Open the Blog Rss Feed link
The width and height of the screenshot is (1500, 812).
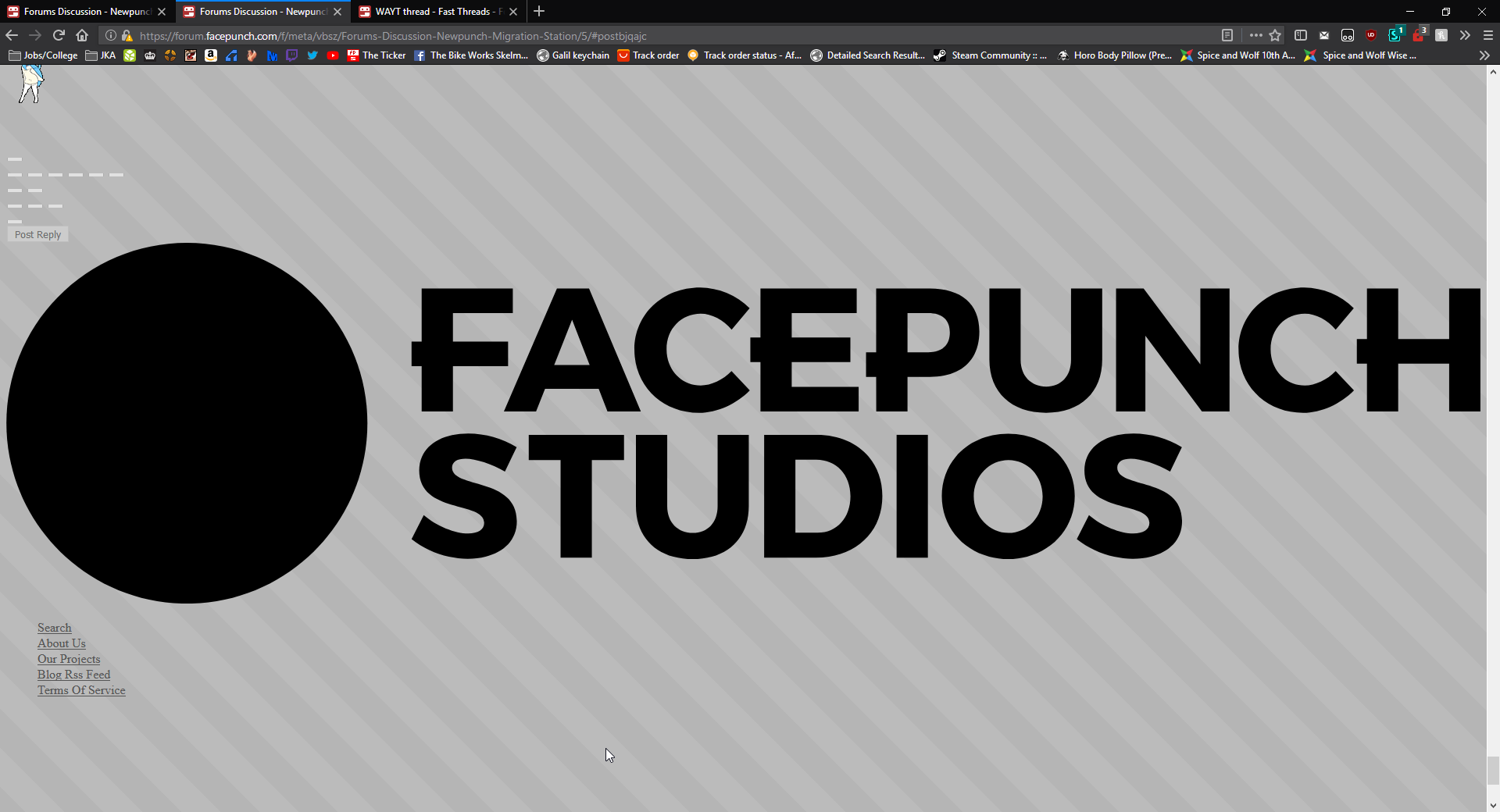pyautogui.click(x=74, y=675)
